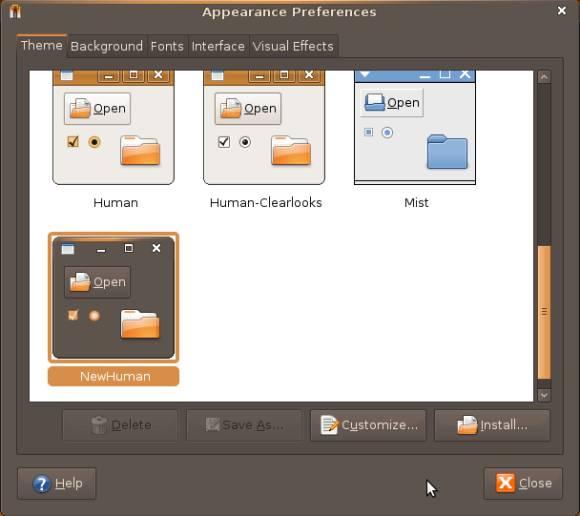Click the Open button in Mist preview
This screenshot has width=580, height=516.
[391, 102]
